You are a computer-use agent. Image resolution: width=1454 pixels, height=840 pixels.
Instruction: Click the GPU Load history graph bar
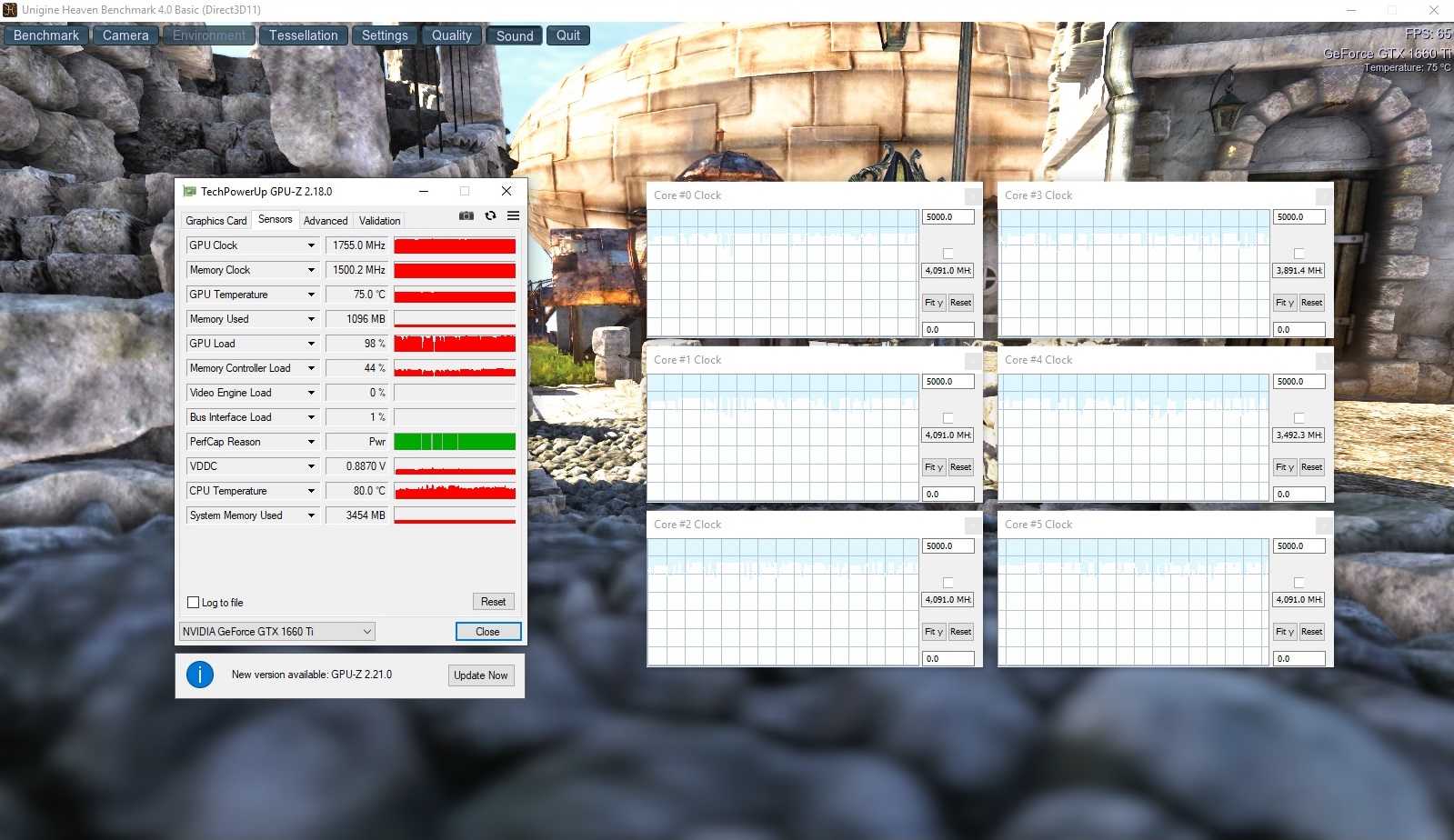[455, 344]
